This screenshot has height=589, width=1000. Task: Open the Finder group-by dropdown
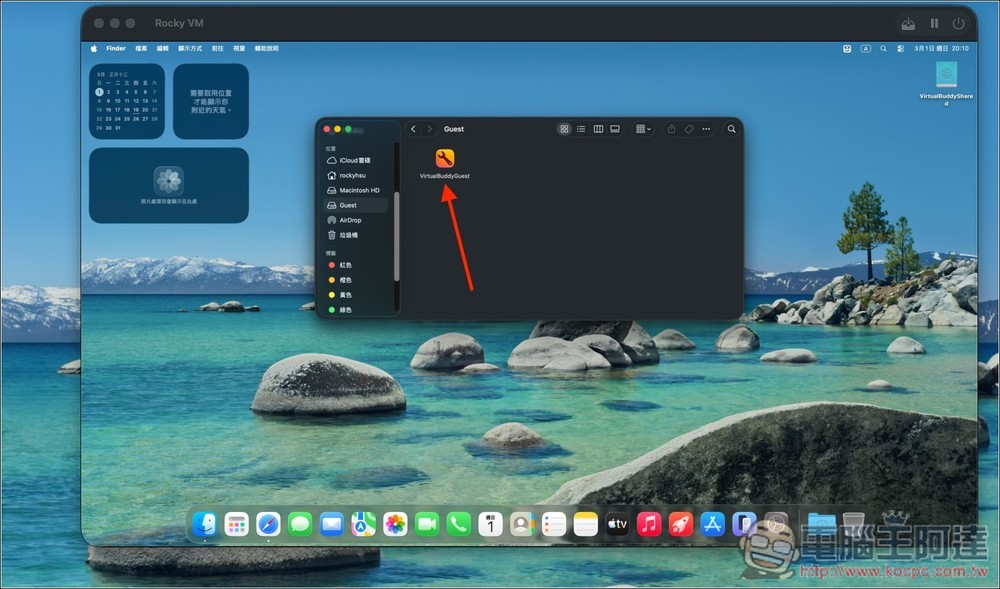643,129
